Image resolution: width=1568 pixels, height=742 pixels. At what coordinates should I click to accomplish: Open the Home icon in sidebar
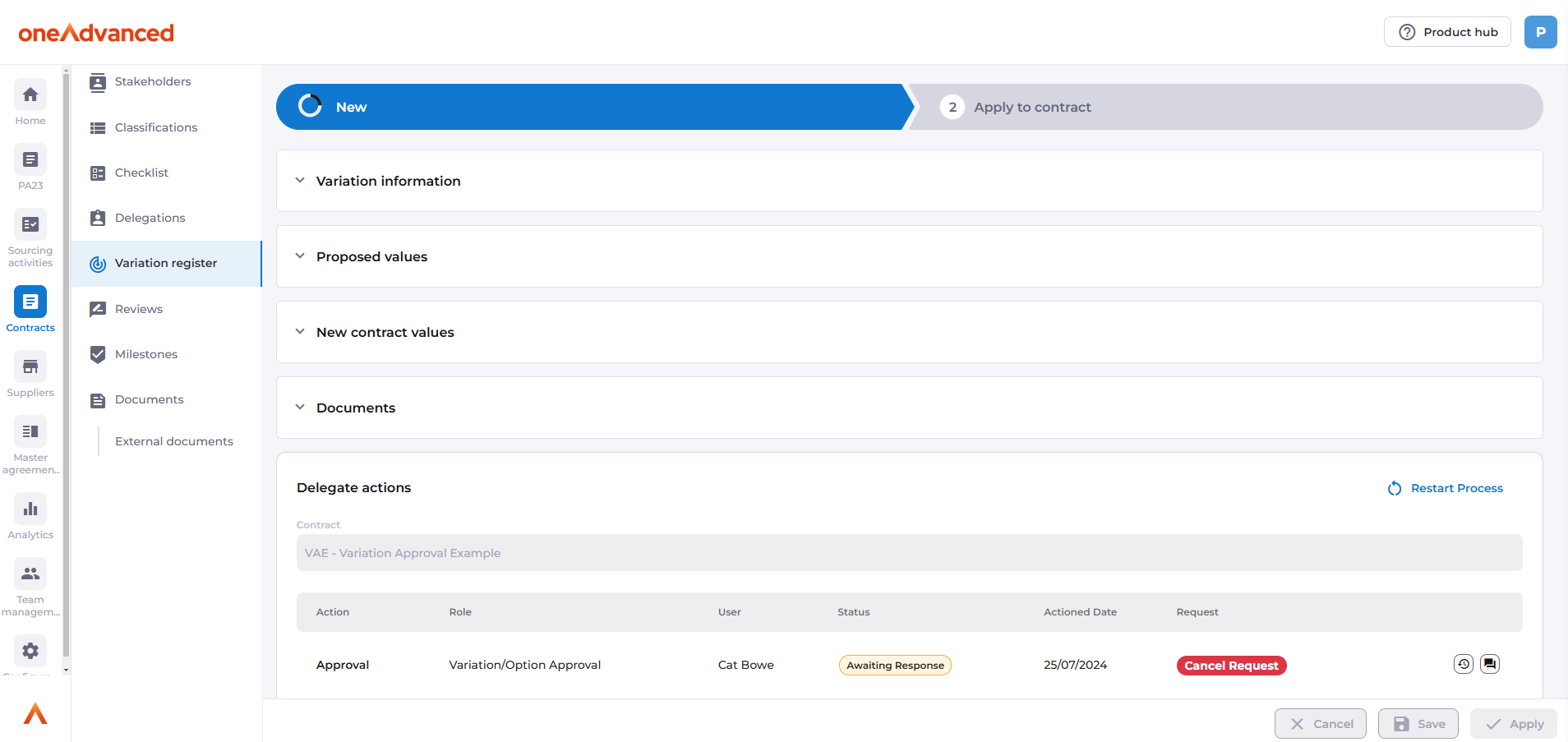coord(30,95)
